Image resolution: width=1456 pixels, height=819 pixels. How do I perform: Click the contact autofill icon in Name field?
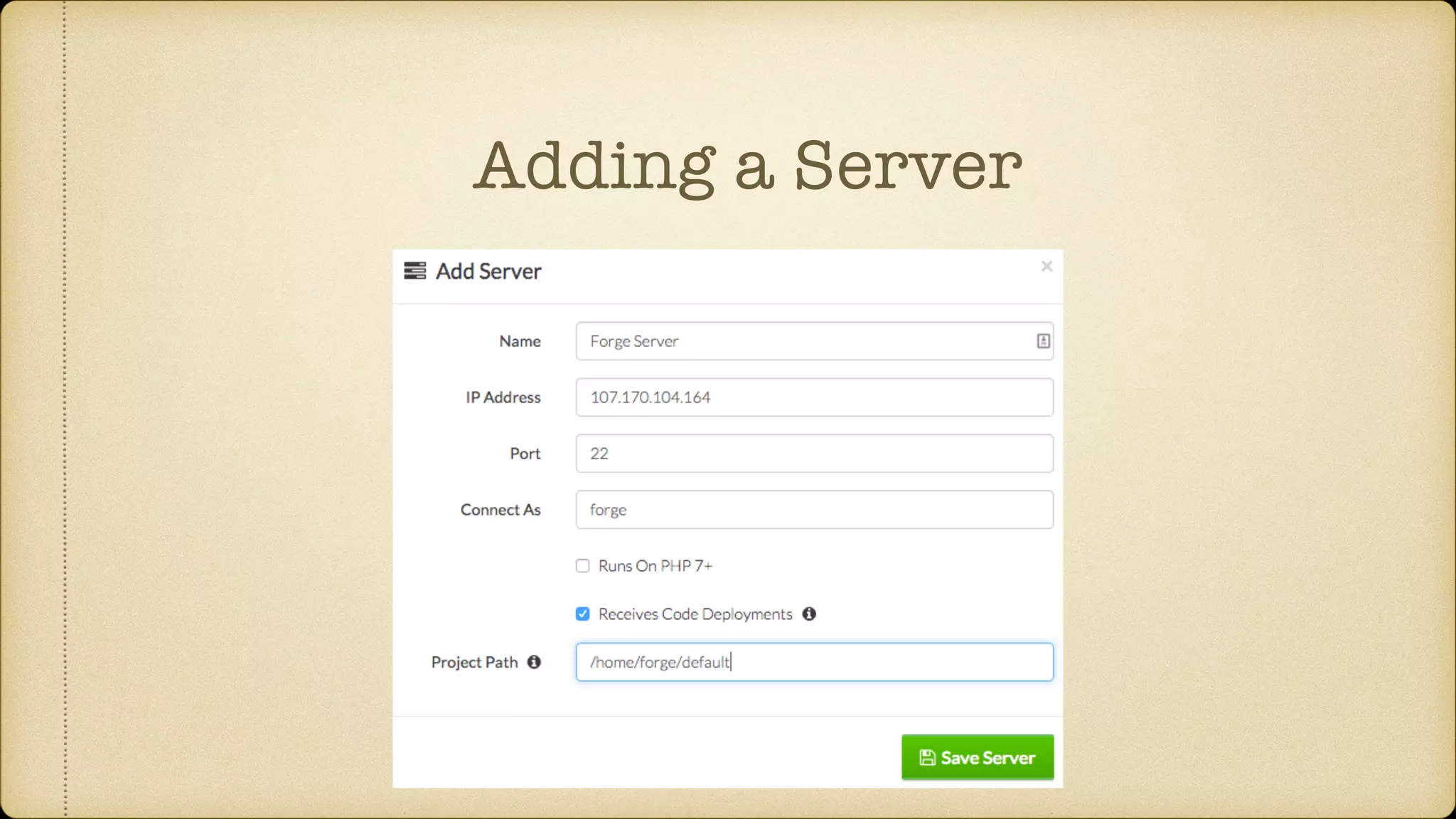[x=1043, y=341]
